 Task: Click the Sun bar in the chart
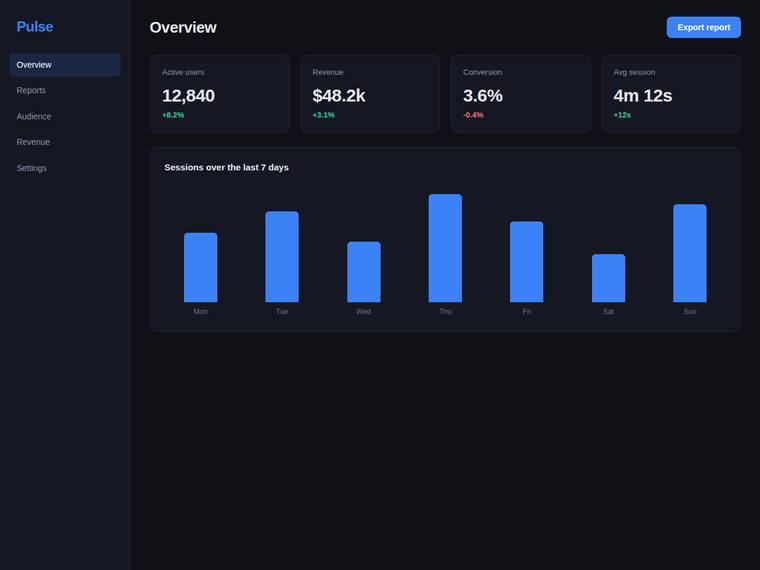[x=690, y=253]
